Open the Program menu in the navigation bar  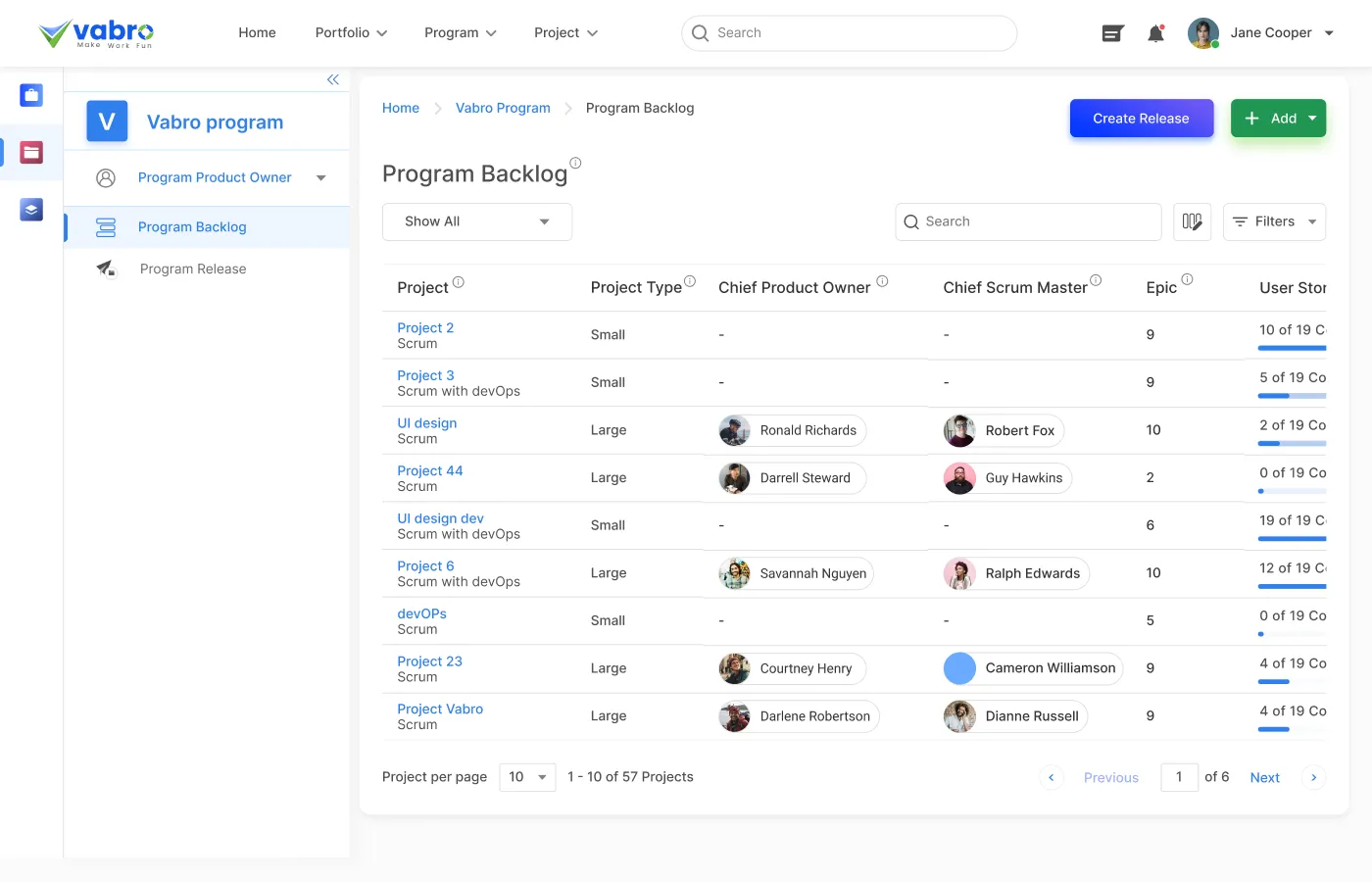pos(460,32)
